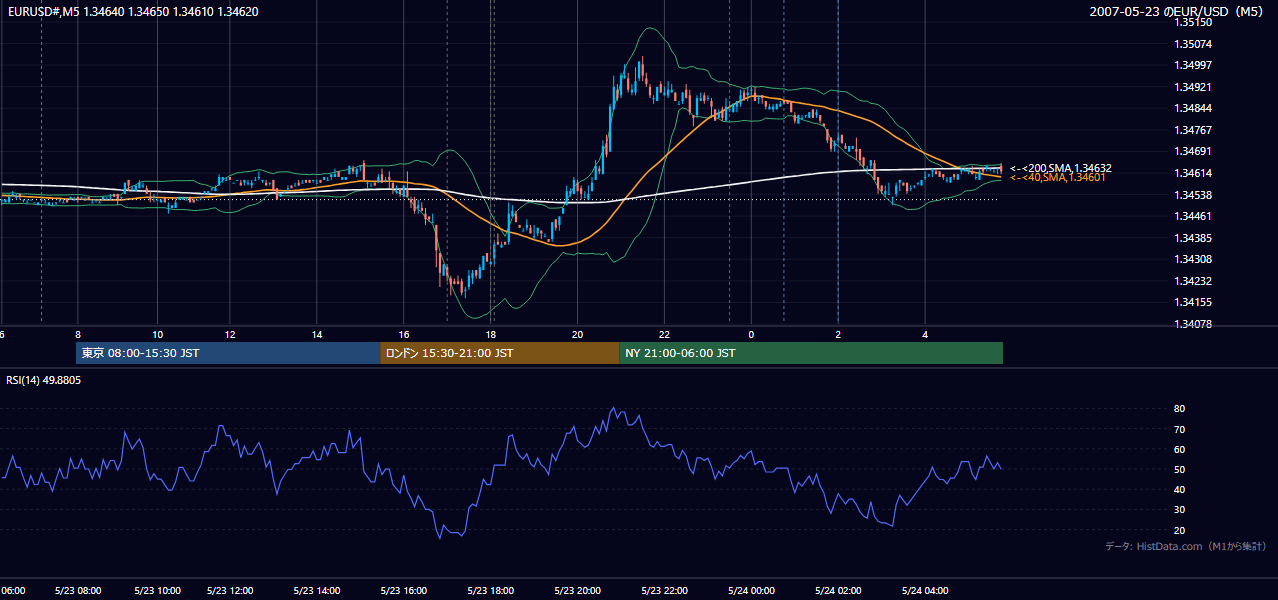Image resolution: width=1278 pixels, height=600 pixels.
Task: Select the ロンドン 15:30-21:00 JST session bar
Action: (x=499, y=353)
